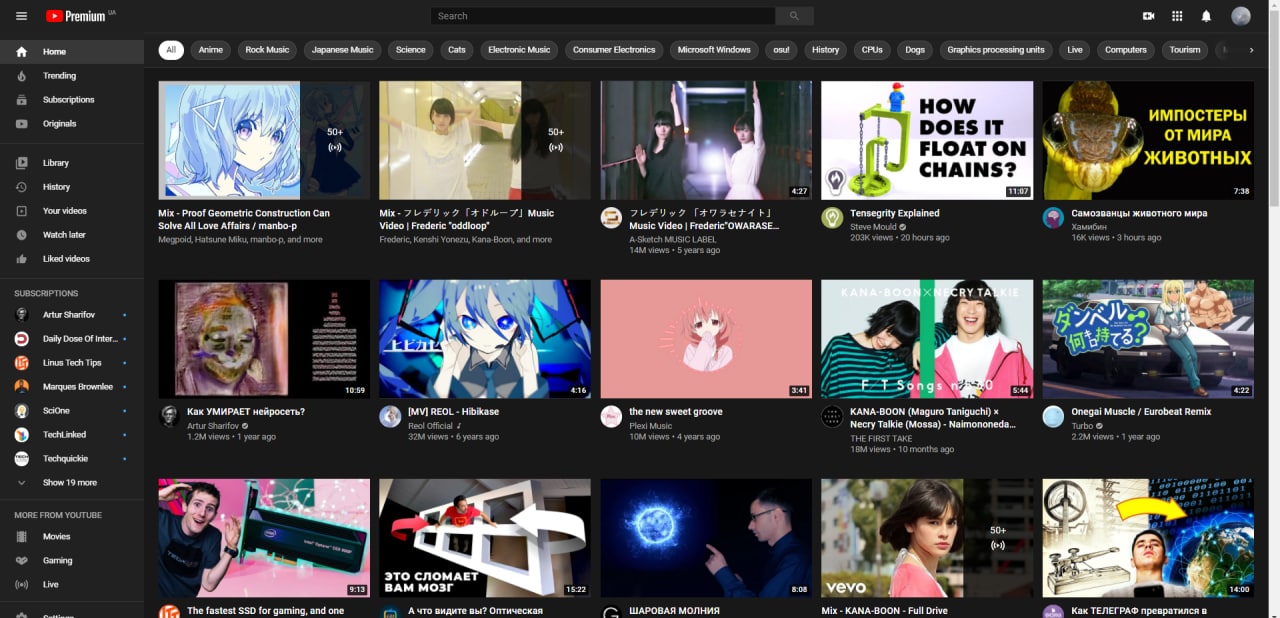Open Onegai Muscle / Eurobeat Remix title

(x=1141, y=412)
